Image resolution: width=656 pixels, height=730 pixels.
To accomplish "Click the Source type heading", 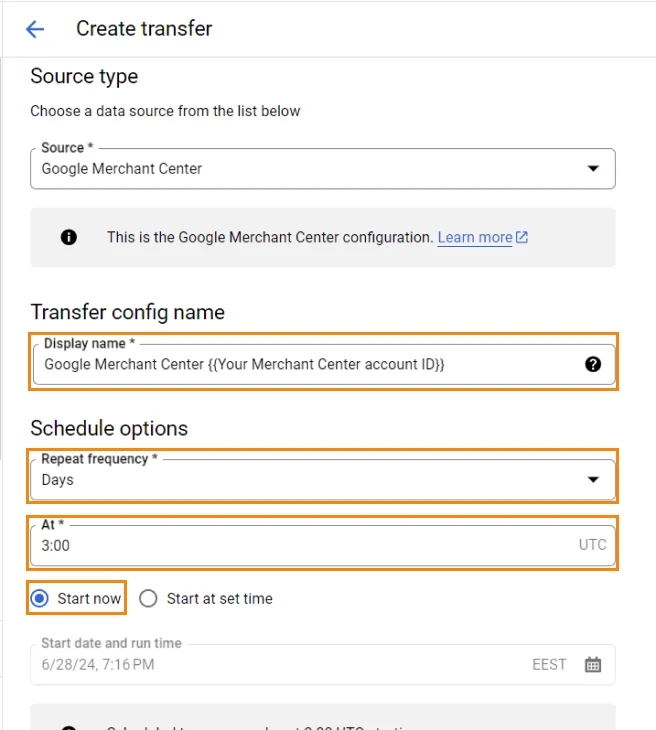I will point(84,77).
